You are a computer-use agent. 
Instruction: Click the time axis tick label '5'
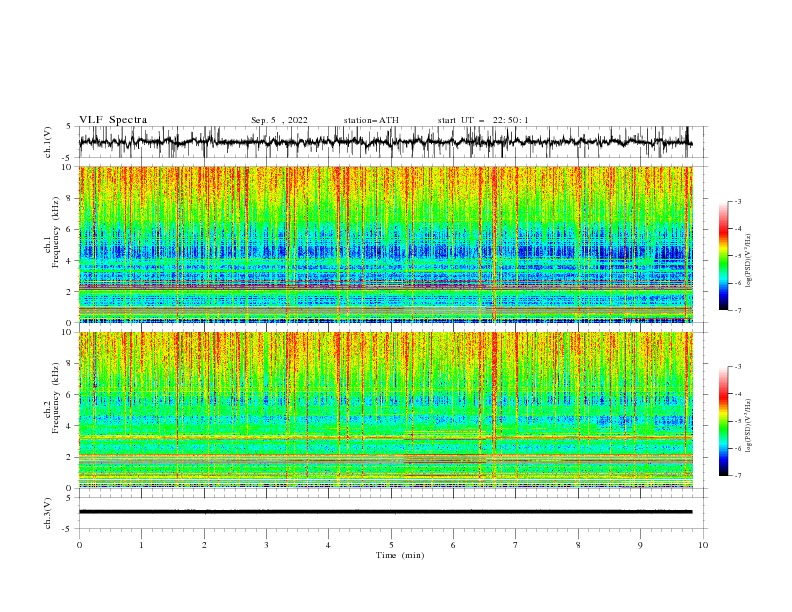coord(391,545)
